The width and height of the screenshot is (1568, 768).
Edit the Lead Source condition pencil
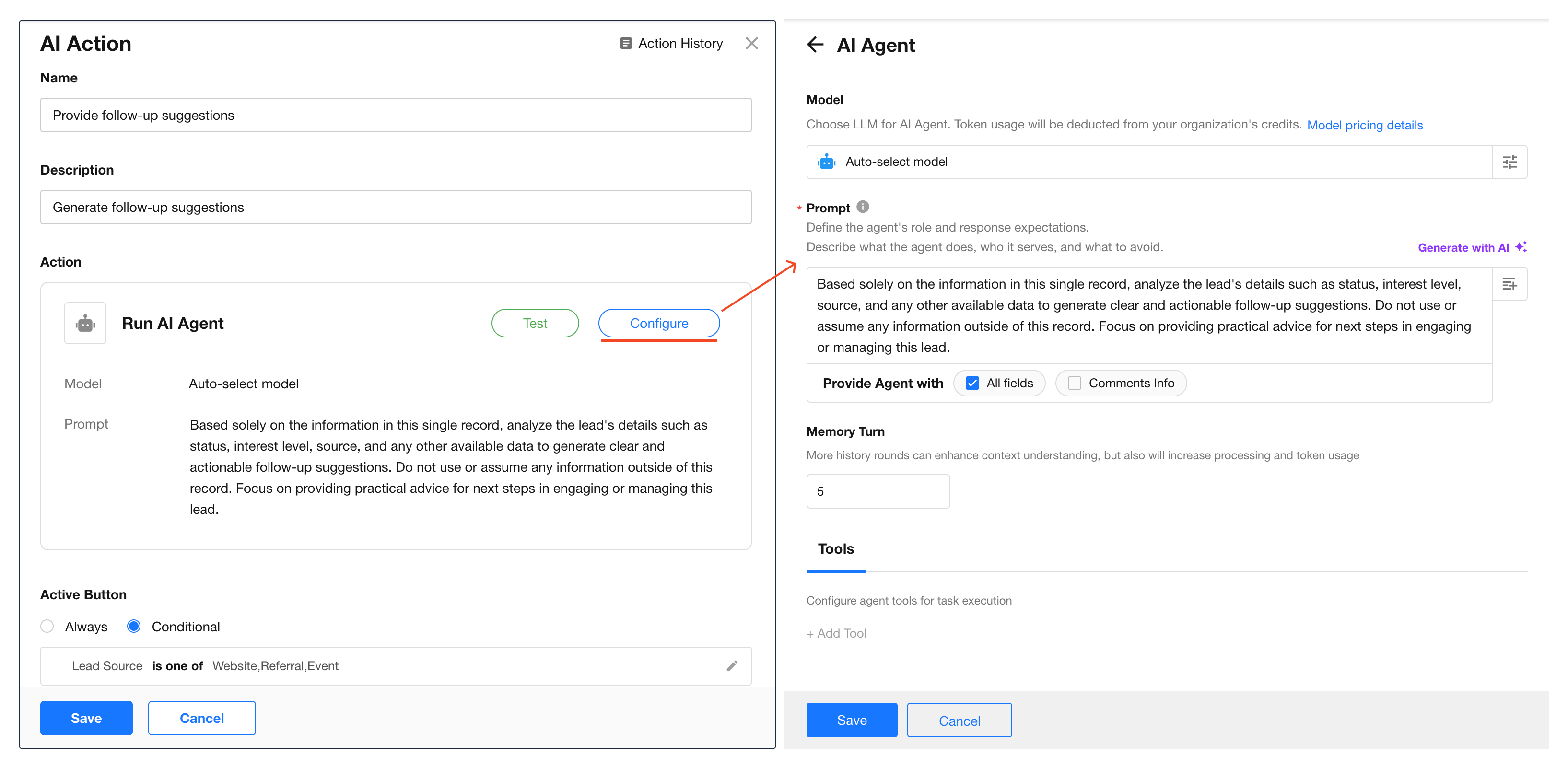(732, 665)
